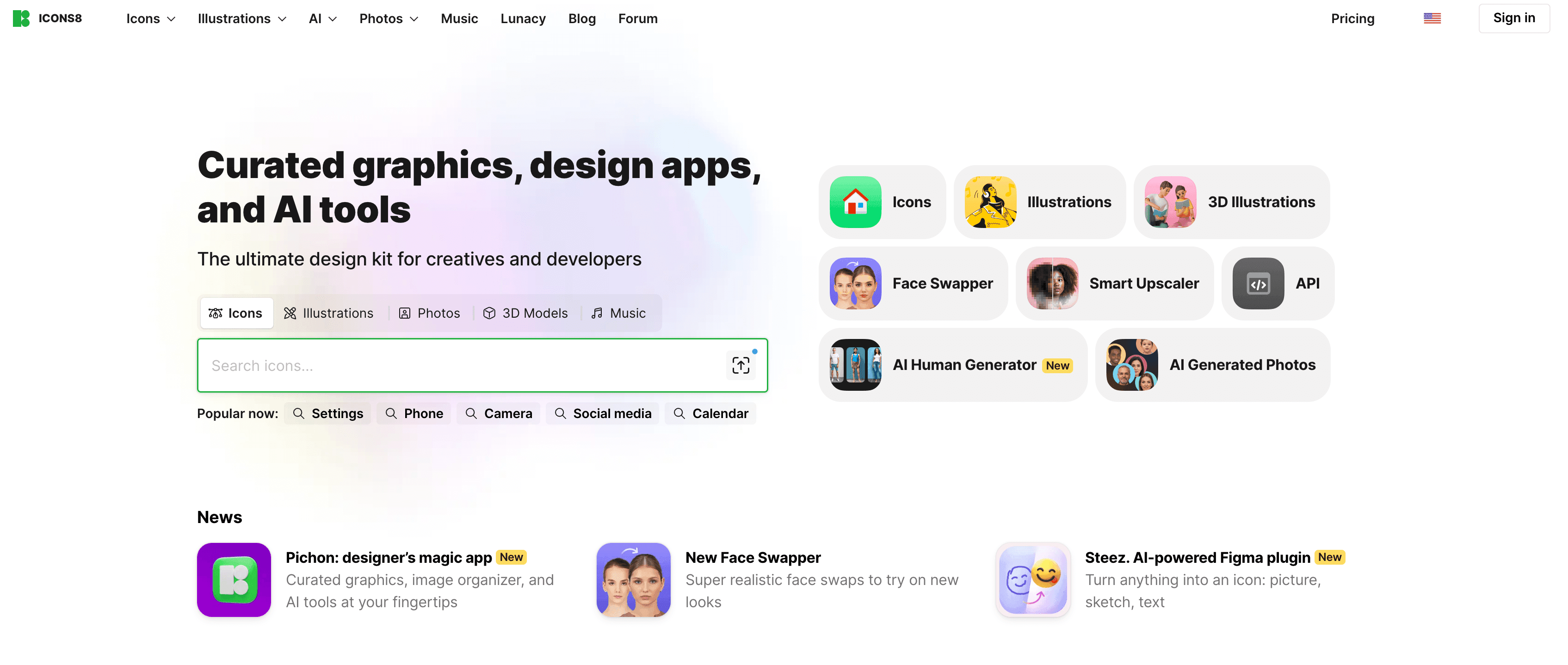Image resolution: width=1568 pixels, height=665 pixels.
Task: Expand the Illustrations navbar dropdown
Action: [241, 18]
